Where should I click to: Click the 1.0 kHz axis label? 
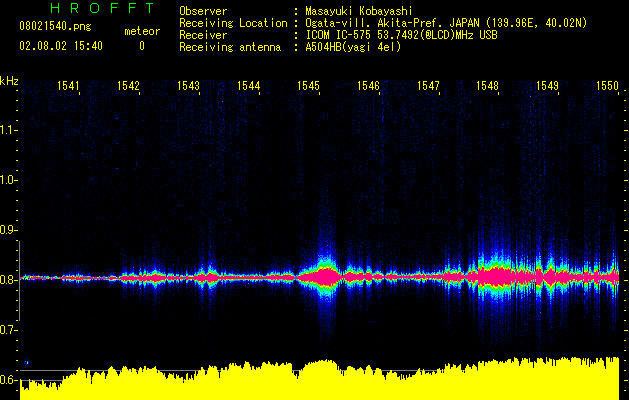click(x=8, y=180)
